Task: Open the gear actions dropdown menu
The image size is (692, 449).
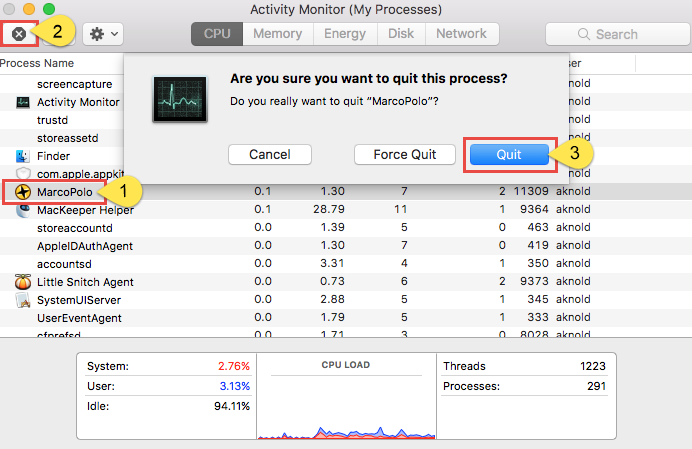Action: [x=103, y=34]
